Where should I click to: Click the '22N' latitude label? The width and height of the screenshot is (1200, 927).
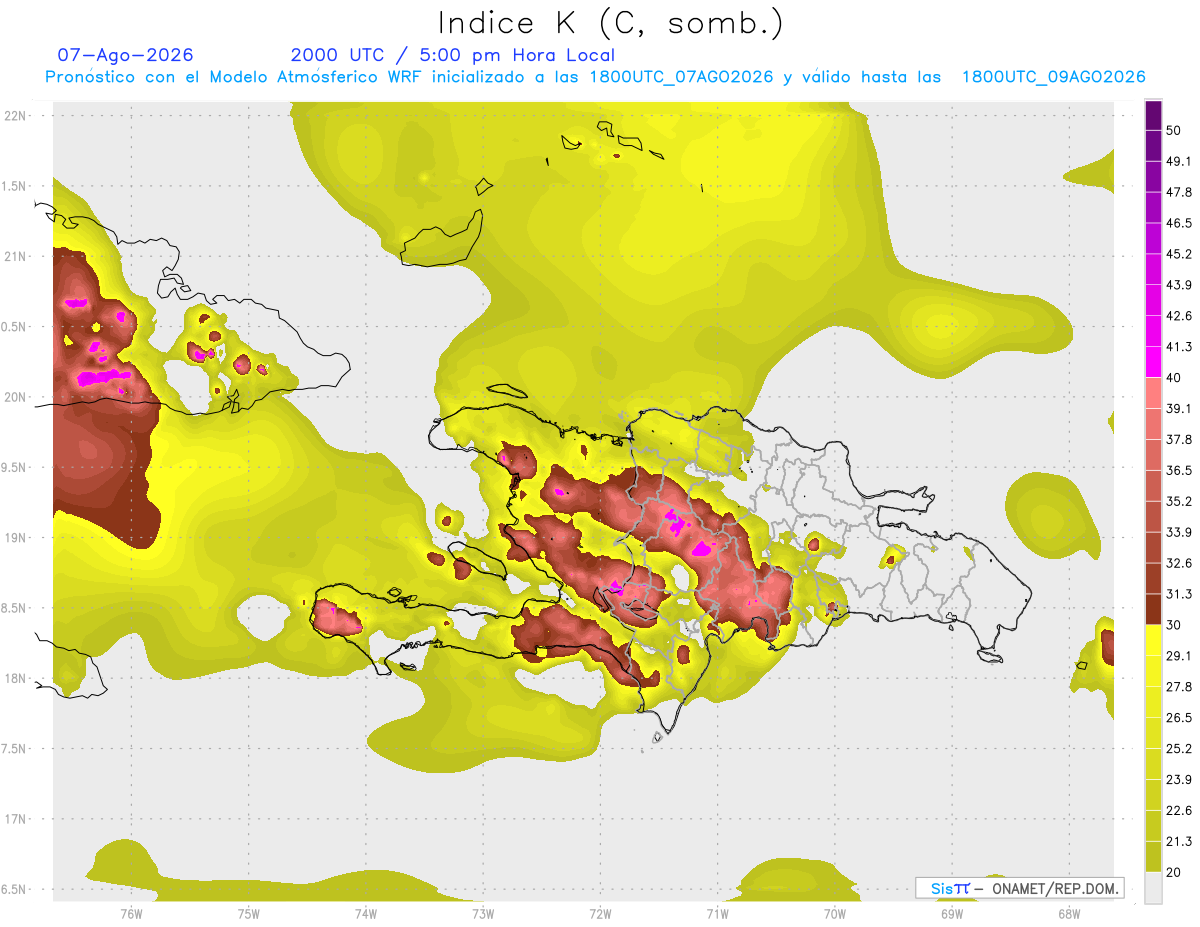15,115
